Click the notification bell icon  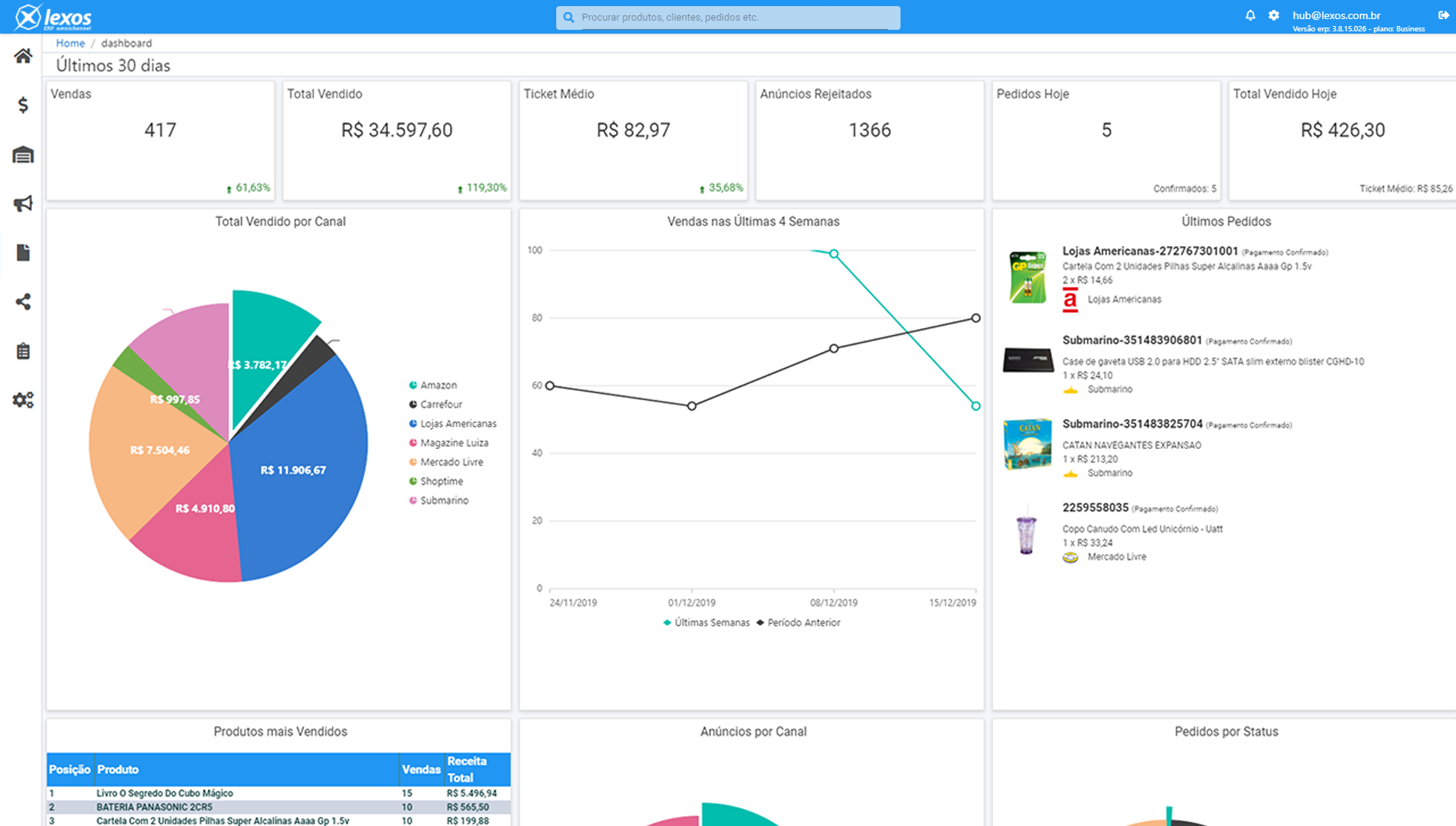click(1250, 15)
